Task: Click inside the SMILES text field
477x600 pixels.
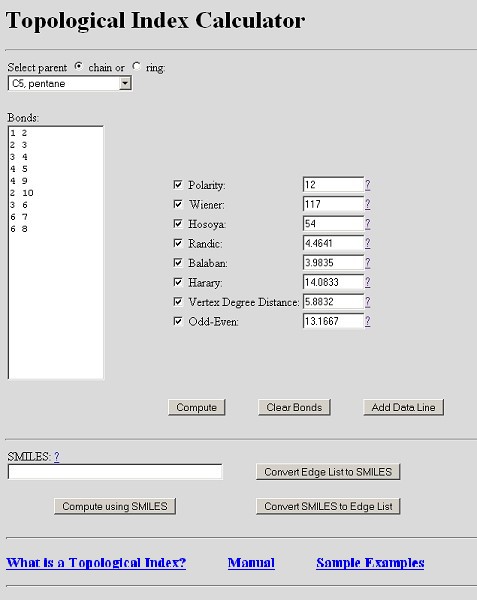Action: [115, 472]
